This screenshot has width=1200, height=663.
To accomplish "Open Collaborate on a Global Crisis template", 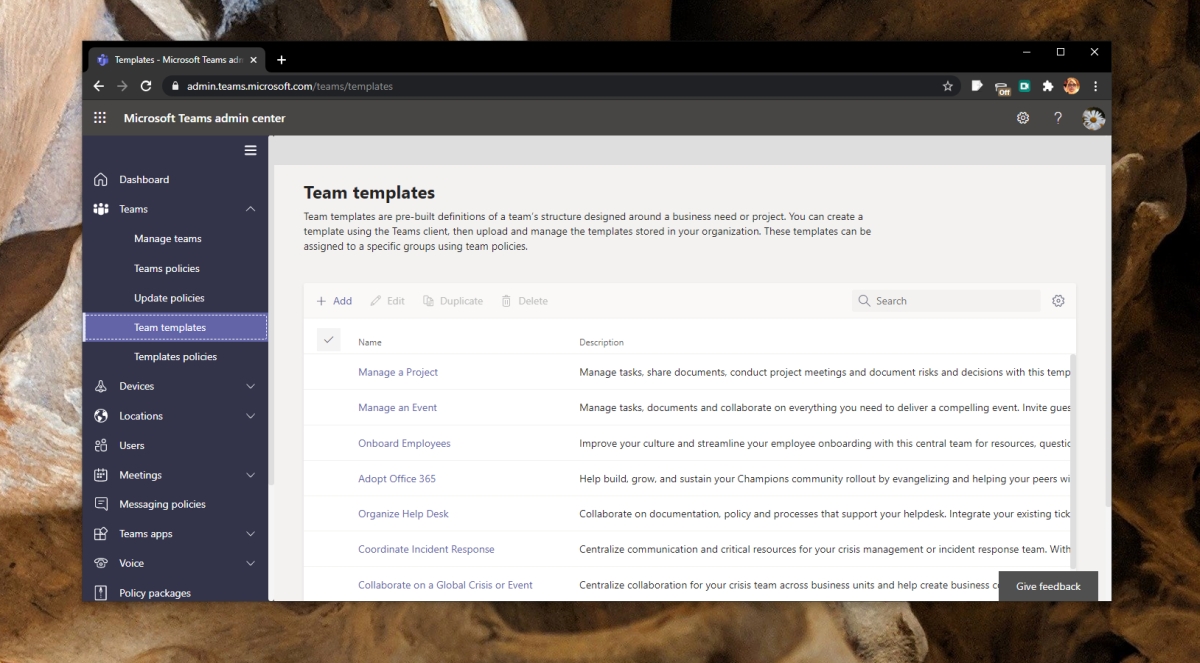I will (445, 585).
